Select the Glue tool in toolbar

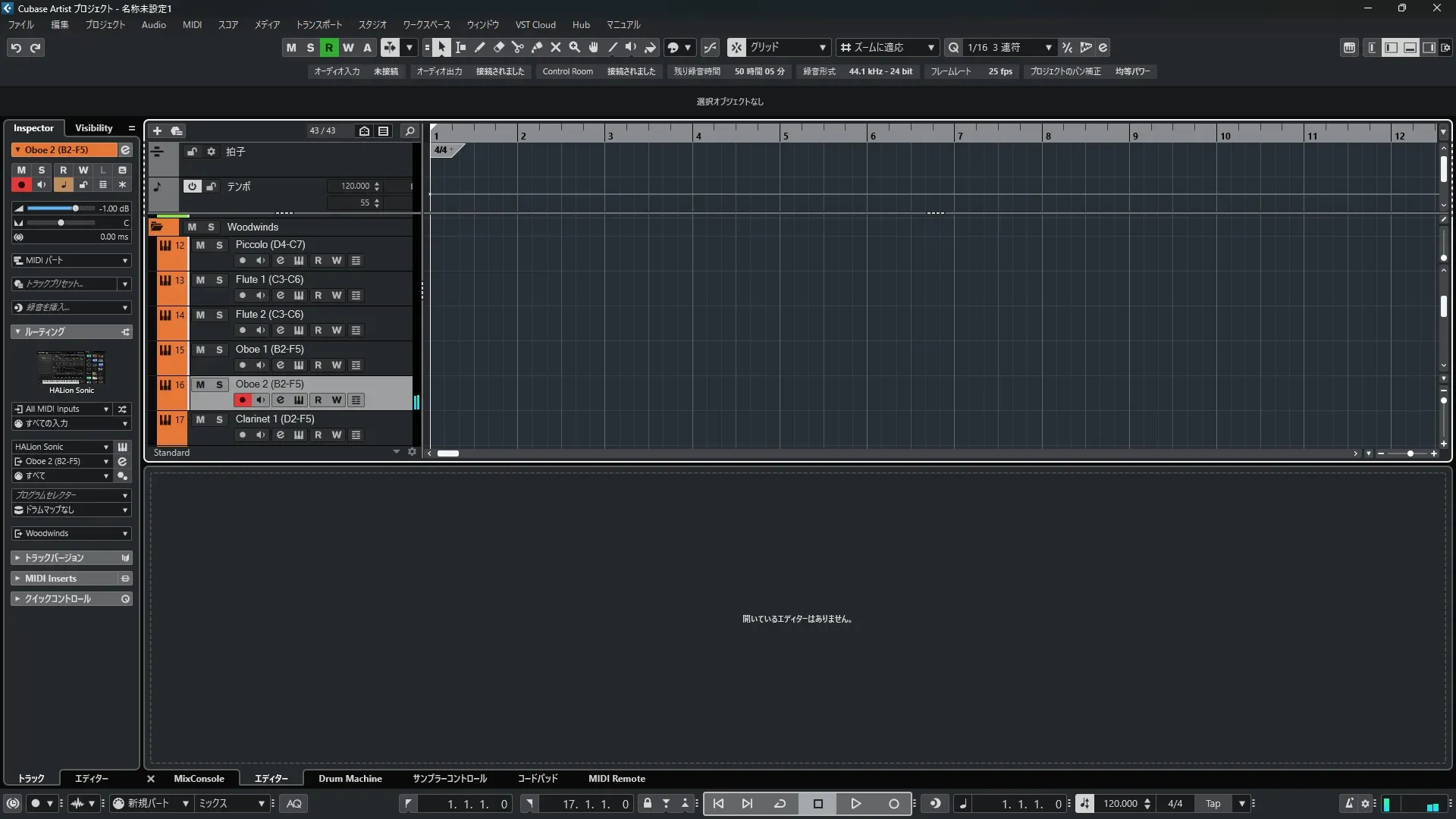pyautogui.click(x=537, y=47)
